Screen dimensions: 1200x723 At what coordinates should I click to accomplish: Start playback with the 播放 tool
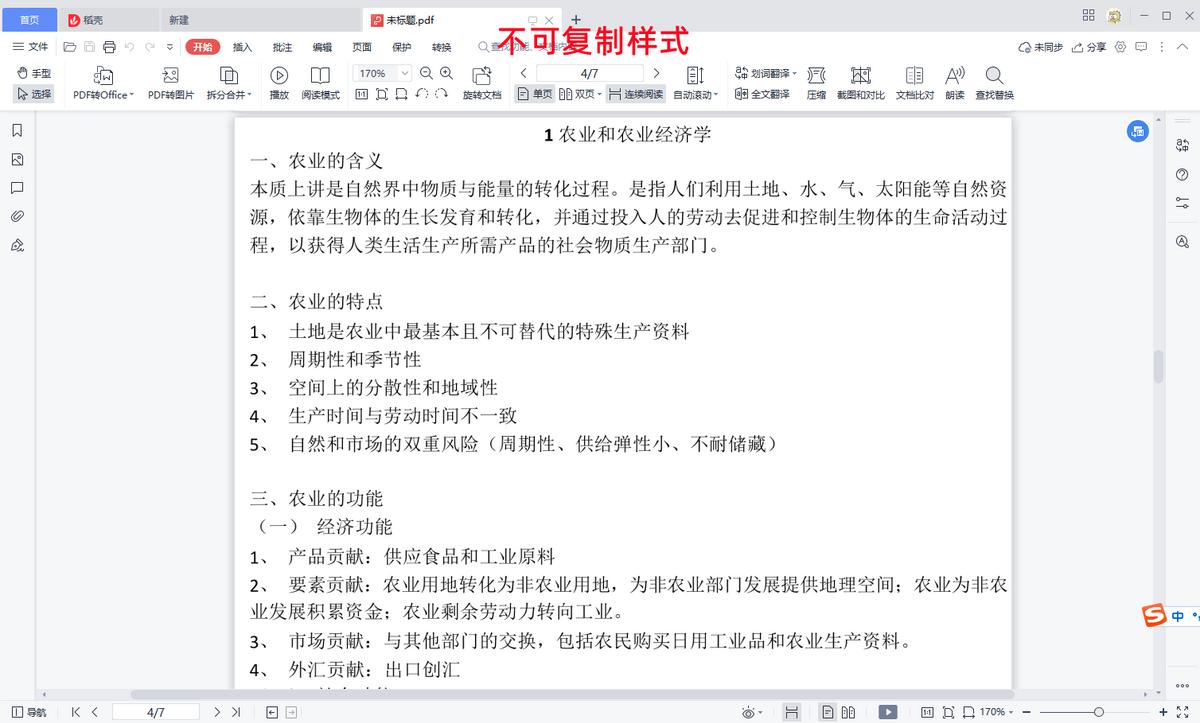pyautogui.click(x=279, y=80)
